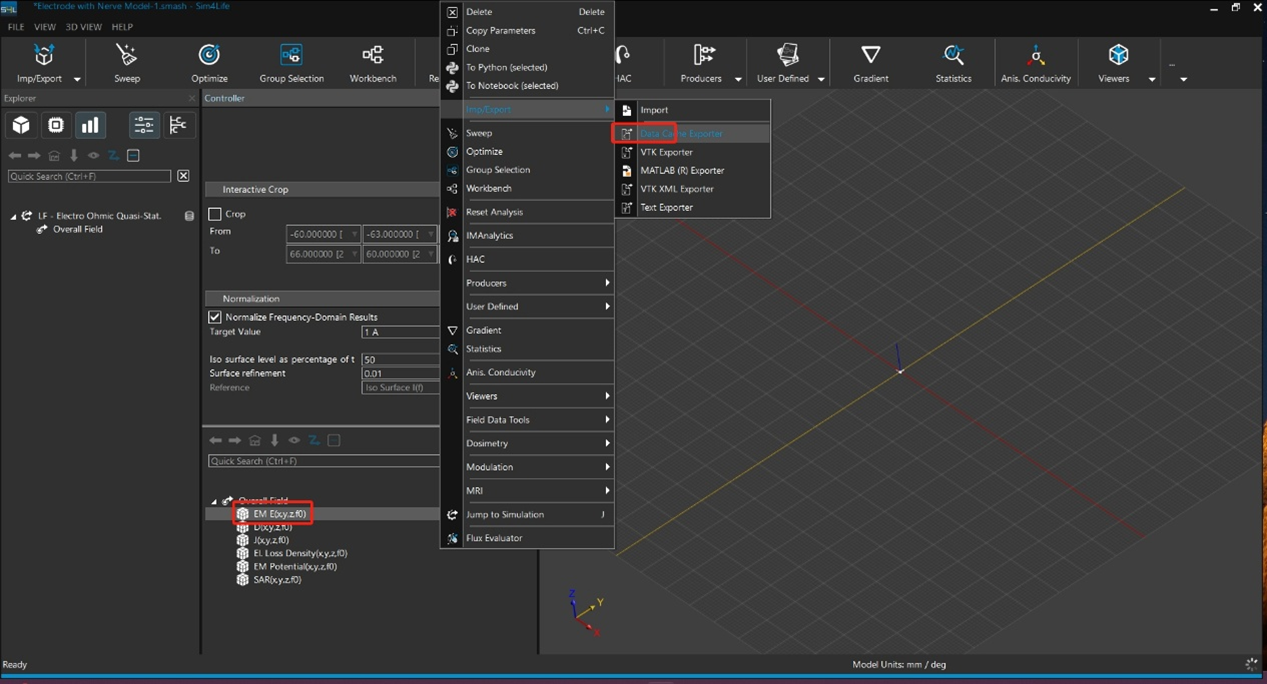Collapse the LF - Electro Ohmic Quasi-Stat. tree node
The width and height of the screenshot is (1267, 684).
click(x=14, y=216)
